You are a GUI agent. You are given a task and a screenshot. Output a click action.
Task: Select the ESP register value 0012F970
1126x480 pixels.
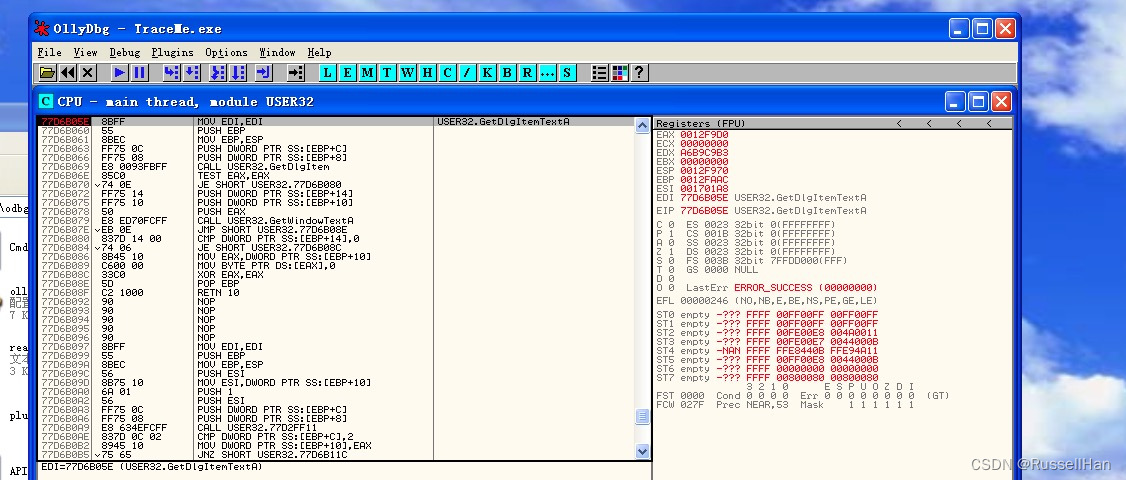pyautogui.click(x=704, y=170)
